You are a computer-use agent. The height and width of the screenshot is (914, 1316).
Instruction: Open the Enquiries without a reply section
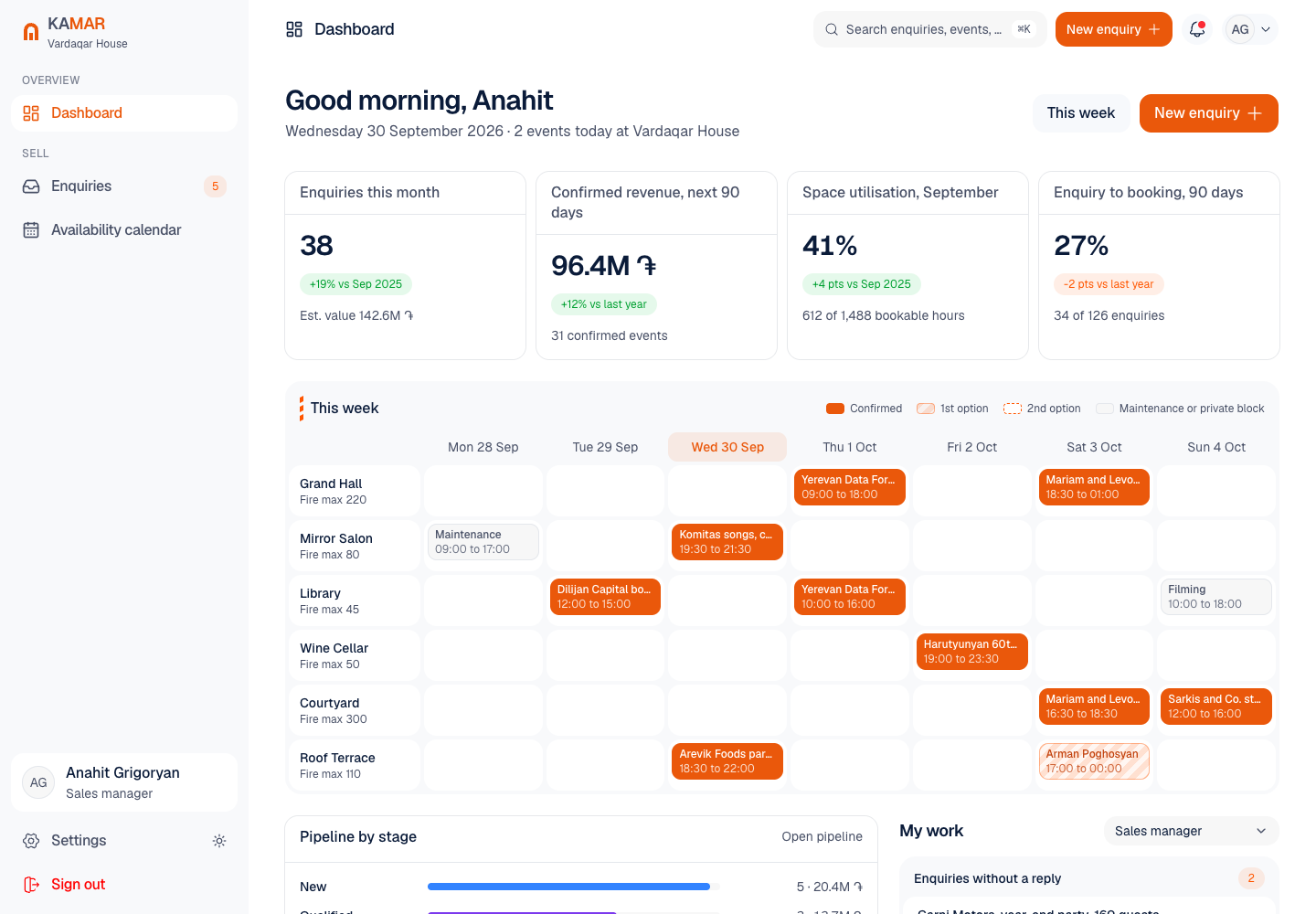pyautogui.click(x=1088, y=878)
